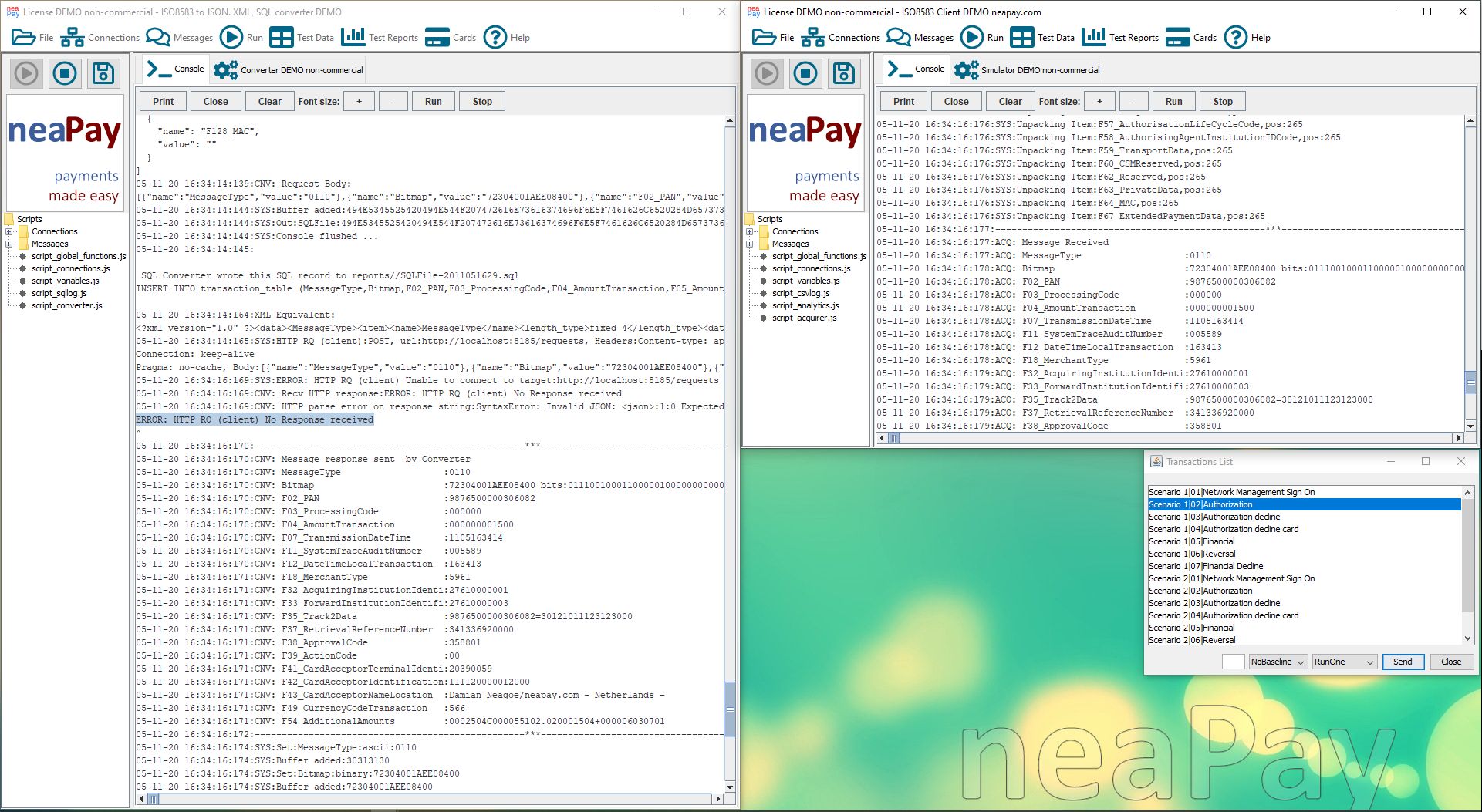The image size is (1482, 812).
Task: Decrease font size in converter console
Action: click(x=393, y=101)
